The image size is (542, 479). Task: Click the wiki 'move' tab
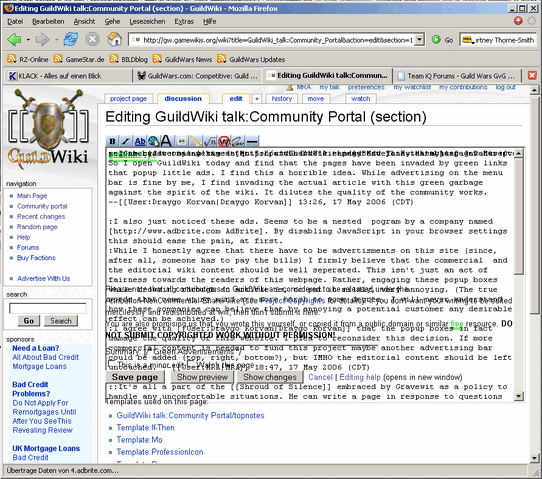316,98
